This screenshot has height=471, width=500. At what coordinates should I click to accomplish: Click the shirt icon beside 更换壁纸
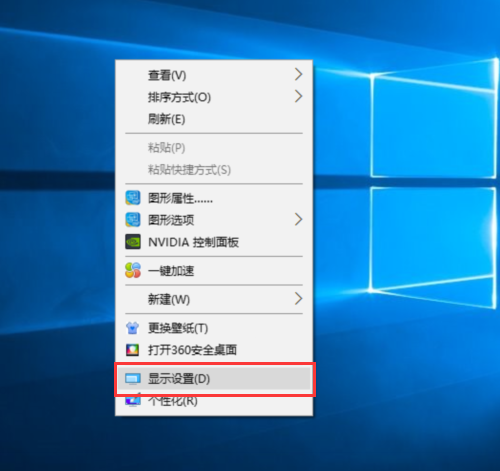pyautogui.click(x=133, y=328)
